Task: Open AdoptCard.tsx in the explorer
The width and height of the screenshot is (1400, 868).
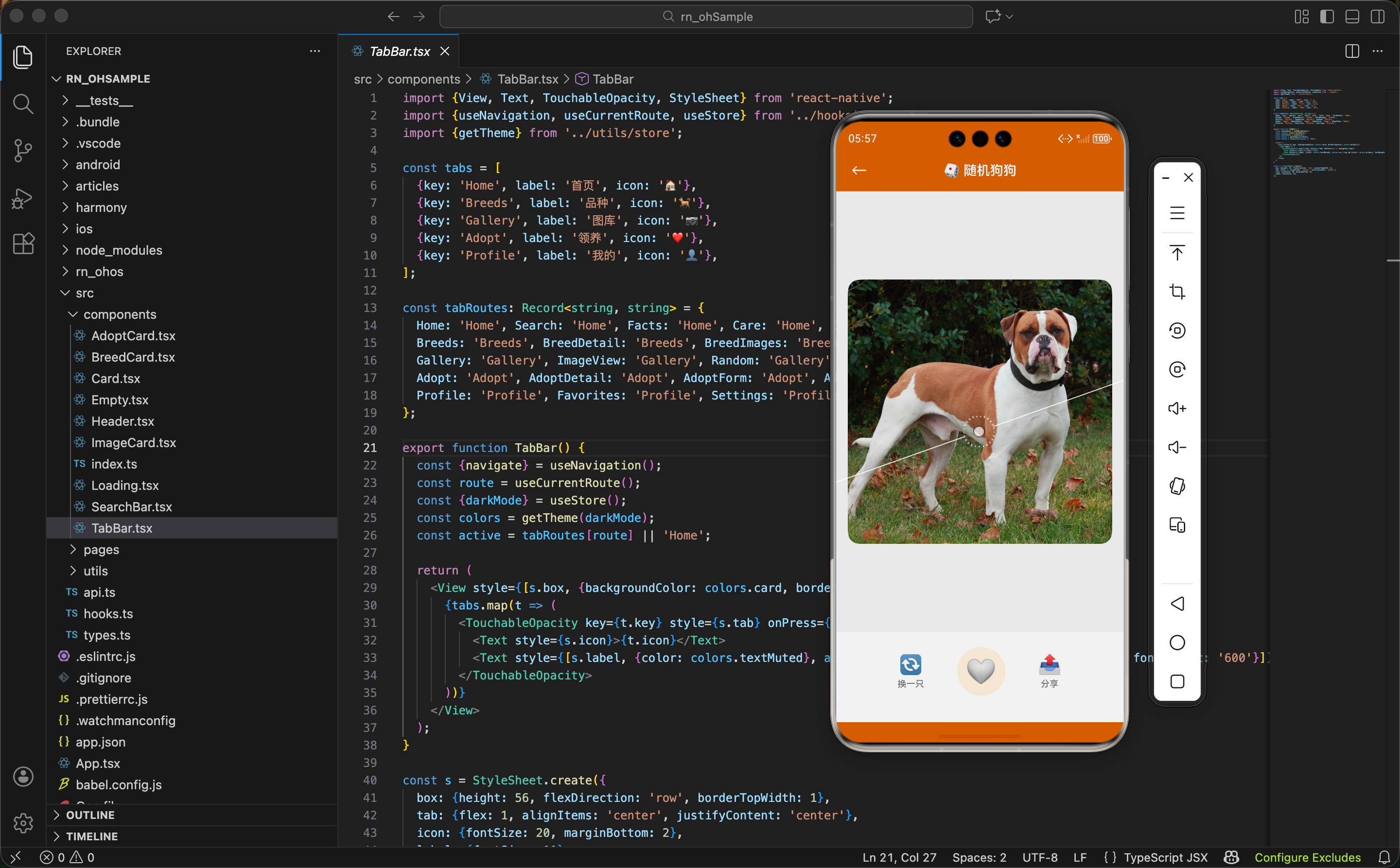Action: click(x=192, y=336)
